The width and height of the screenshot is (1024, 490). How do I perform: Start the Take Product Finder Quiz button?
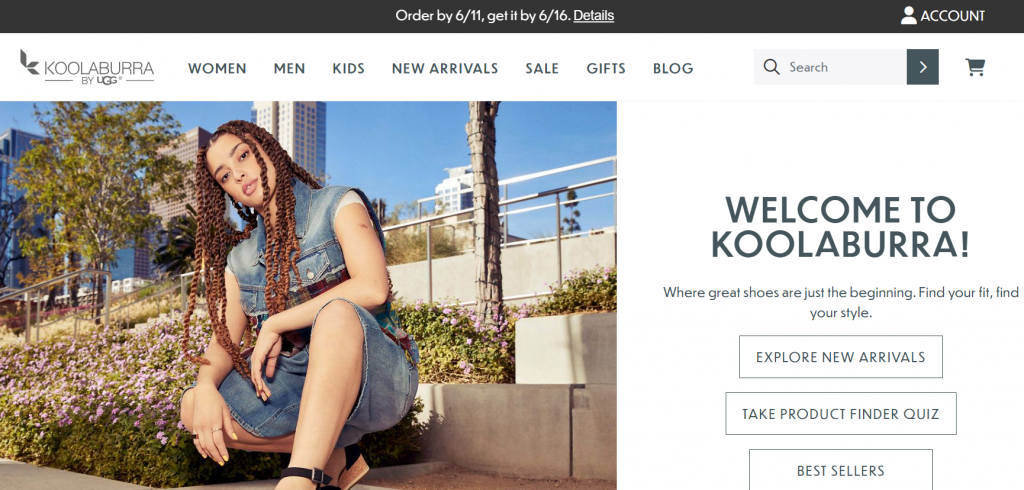click(840, 414)
